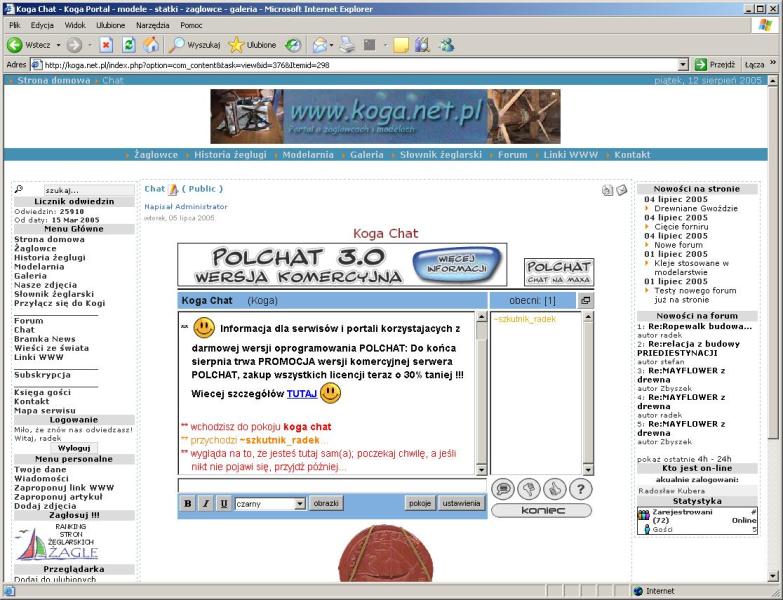This screenshot has width=783, height=600.
Task: Click the Drewniane Gwoździe news link
Action: (696, 209)
